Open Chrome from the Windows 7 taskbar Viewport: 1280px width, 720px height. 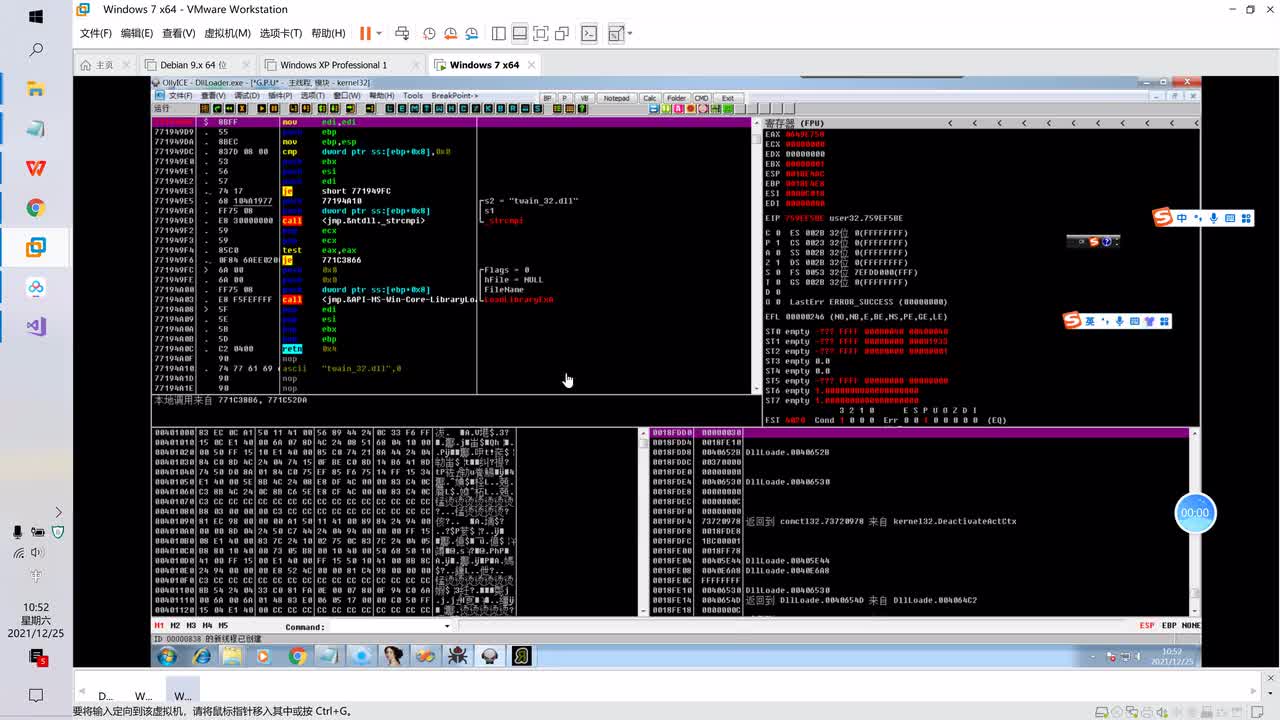pos(297,656)
